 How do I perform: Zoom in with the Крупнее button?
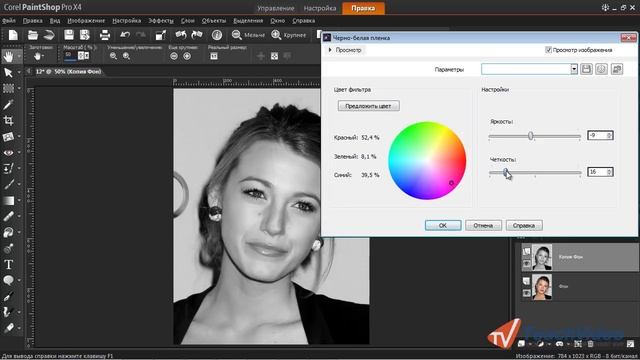pyautogui.click(x=289, y=35)
